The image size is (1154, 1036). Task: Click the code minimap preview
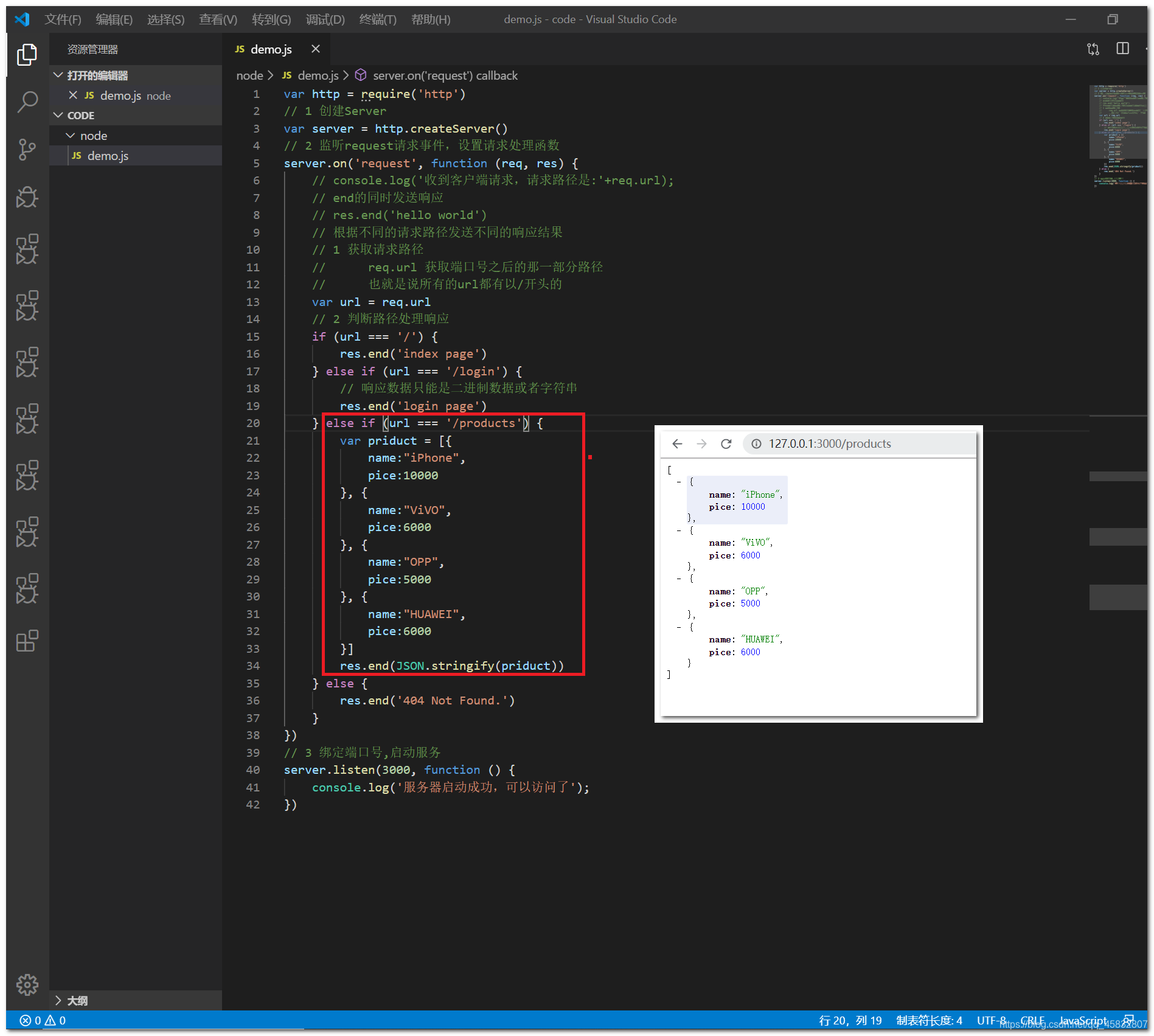pyautogui.click(x=1118, y=136)
